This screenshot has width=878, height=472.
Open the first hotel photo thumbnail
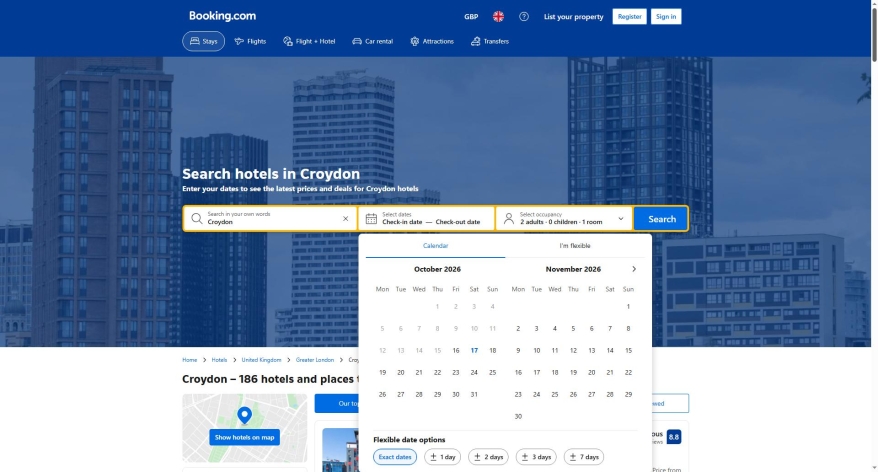(340, 450)
